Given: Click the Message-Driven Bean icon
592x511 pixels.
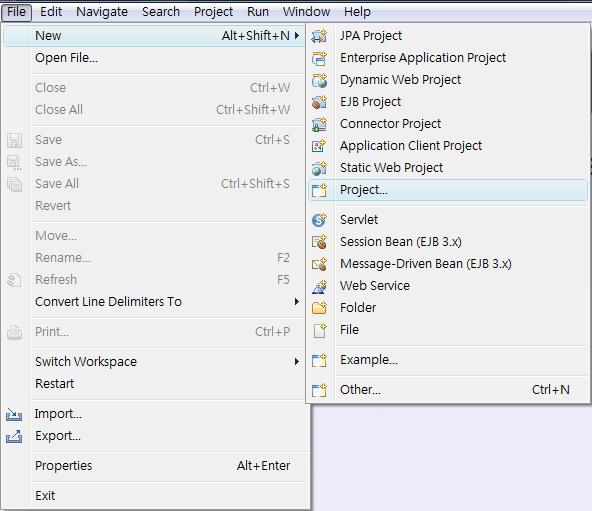Looking at the screenshot, I should 319,264.
